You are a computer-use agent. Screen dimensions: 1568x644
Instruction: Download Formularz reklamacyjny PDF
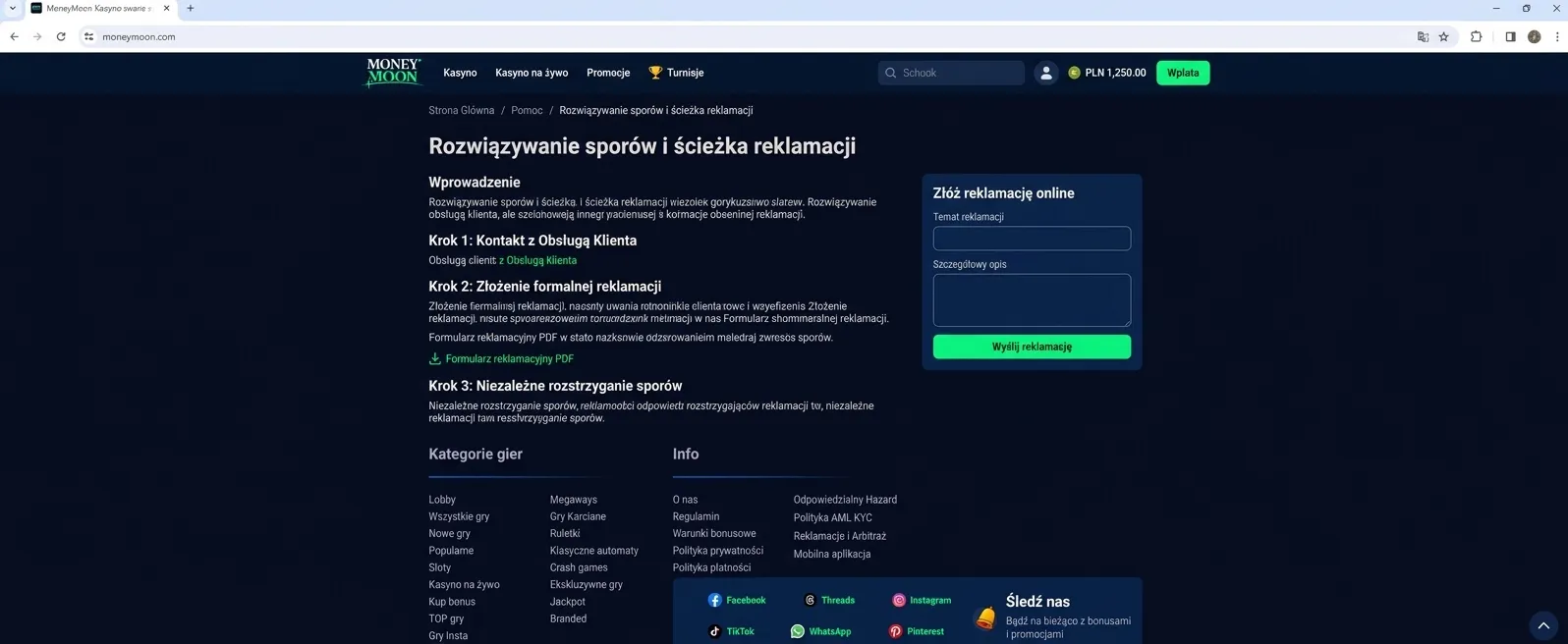tap(509, 358)
